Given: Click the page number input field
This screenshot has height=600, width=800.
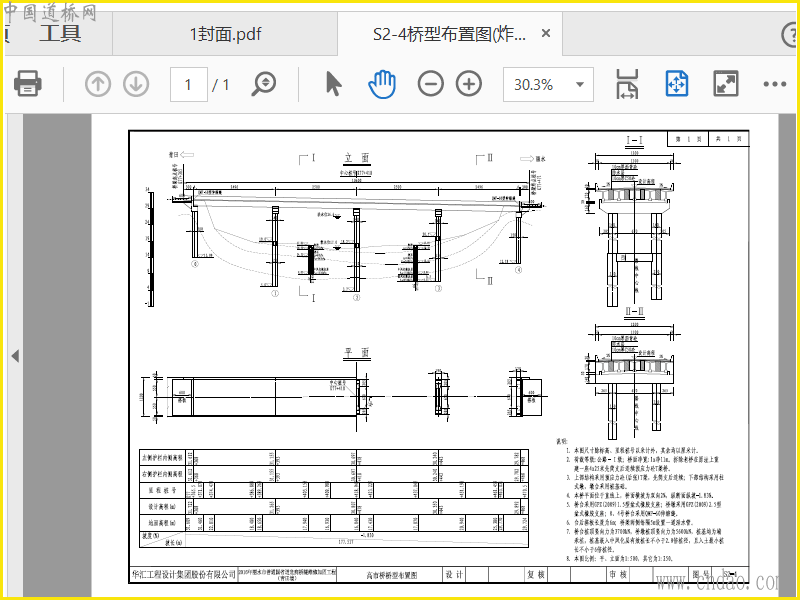Looking at the screenshot, I should point(189,84).
